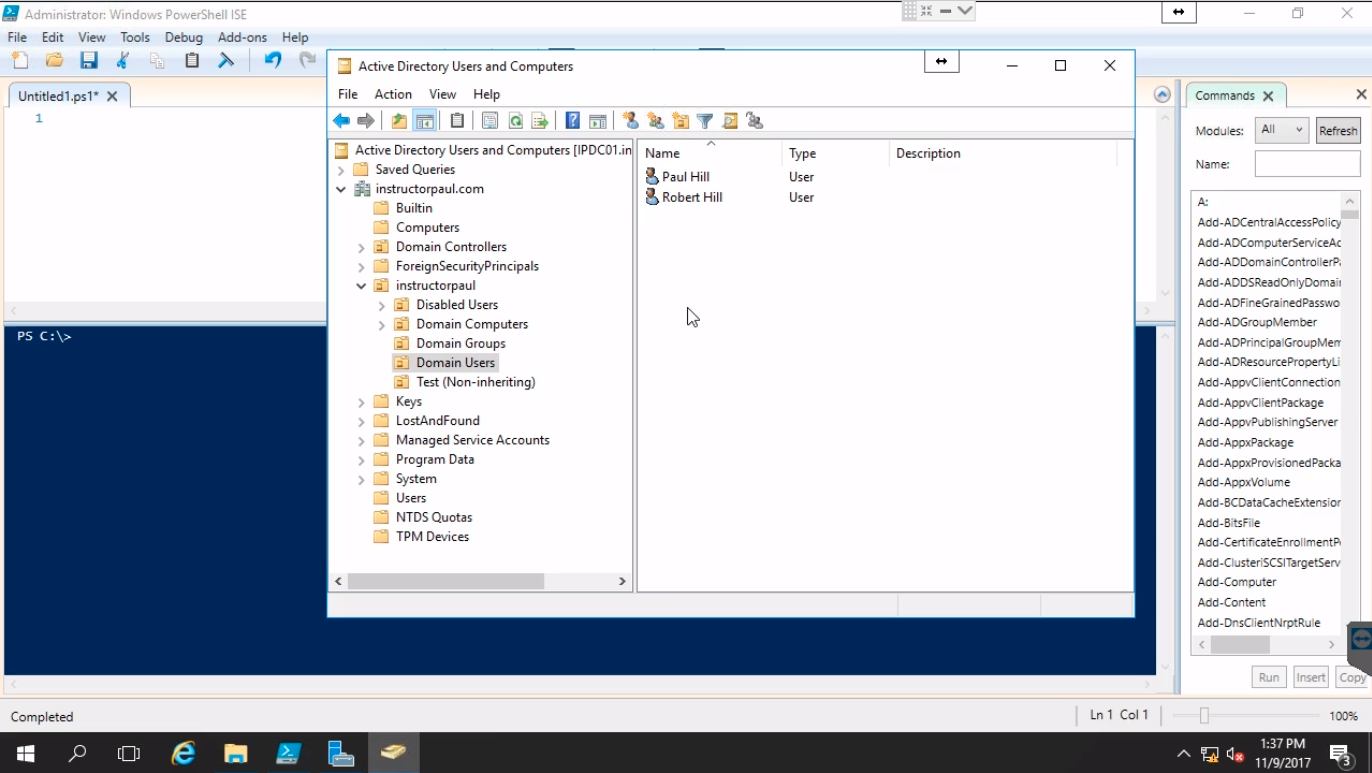Click the create new group icon
Image resolution: width=1372 pixels, height=773 pixels.
(x=655, y=121)
